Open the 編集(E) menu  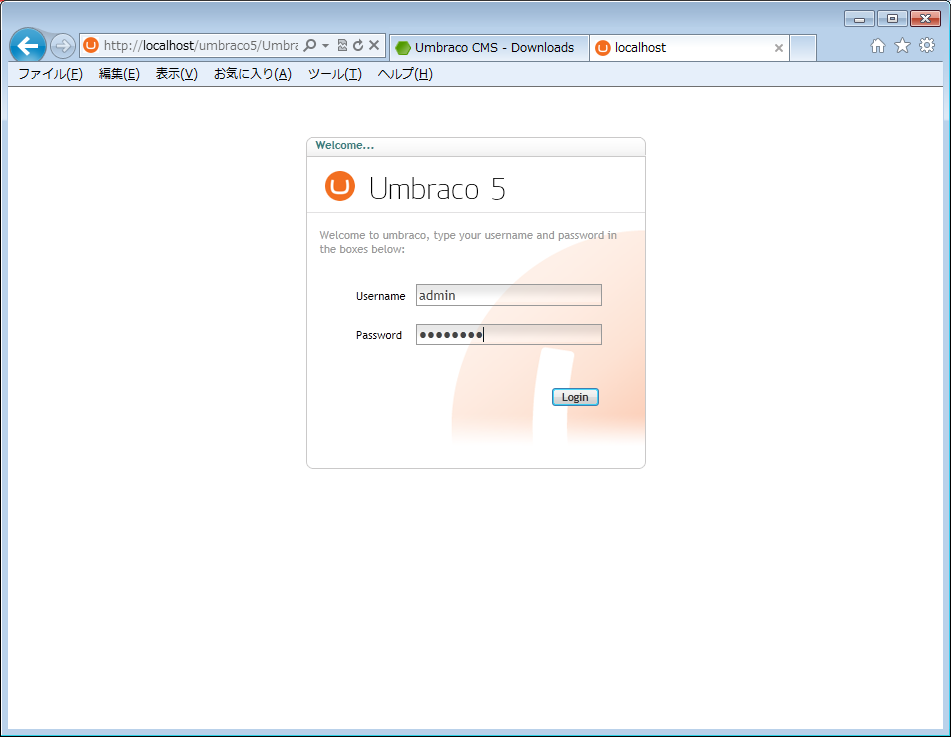119,74
